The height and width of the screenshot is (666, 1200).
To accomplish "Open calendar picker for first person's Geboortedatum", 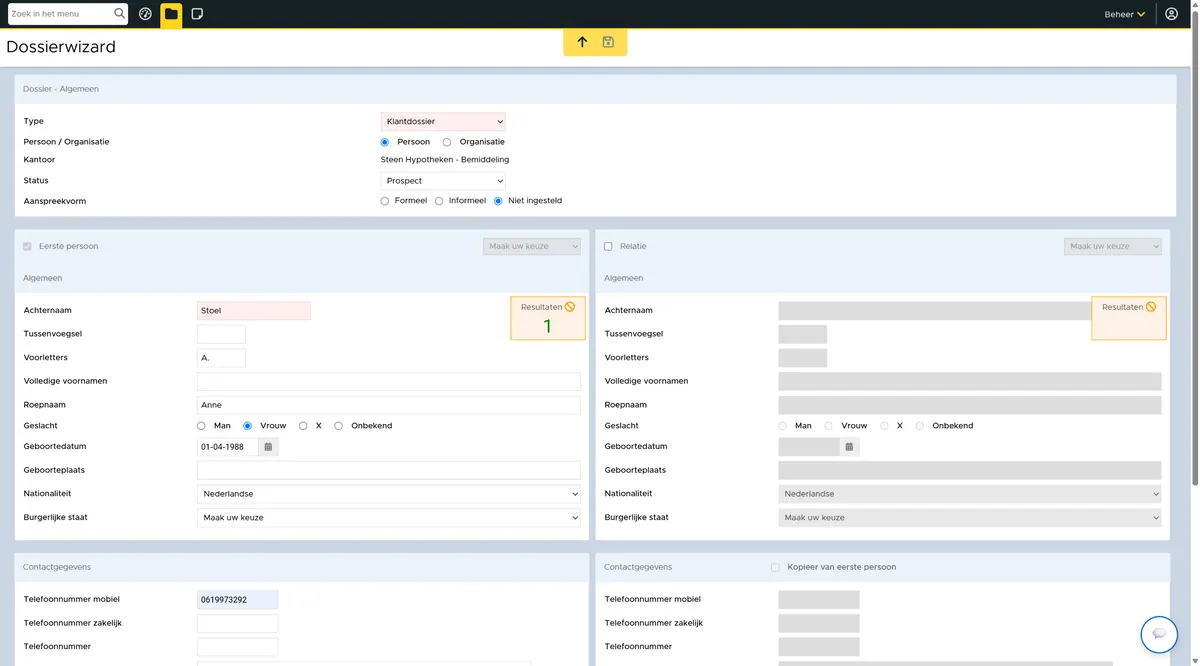I will [x=268, y=447].
